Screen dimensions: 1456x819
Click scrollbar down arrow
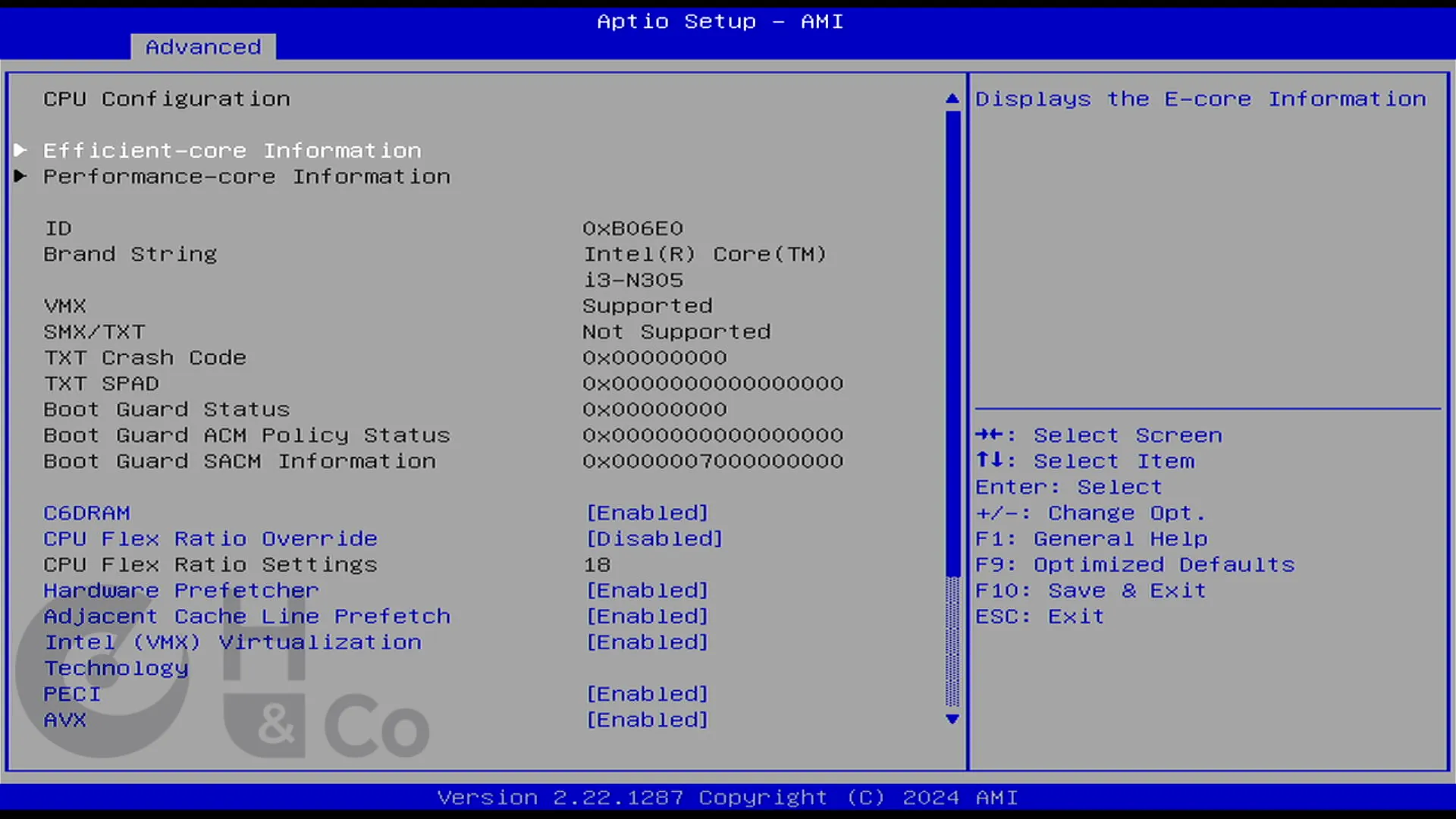tap(952, 719)
